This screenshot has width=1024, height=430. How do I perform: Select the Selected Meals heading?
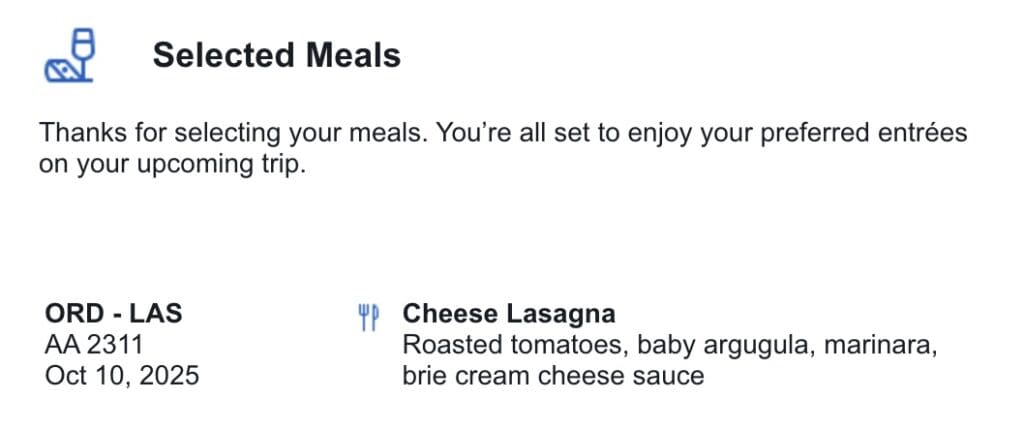[276, 56]
